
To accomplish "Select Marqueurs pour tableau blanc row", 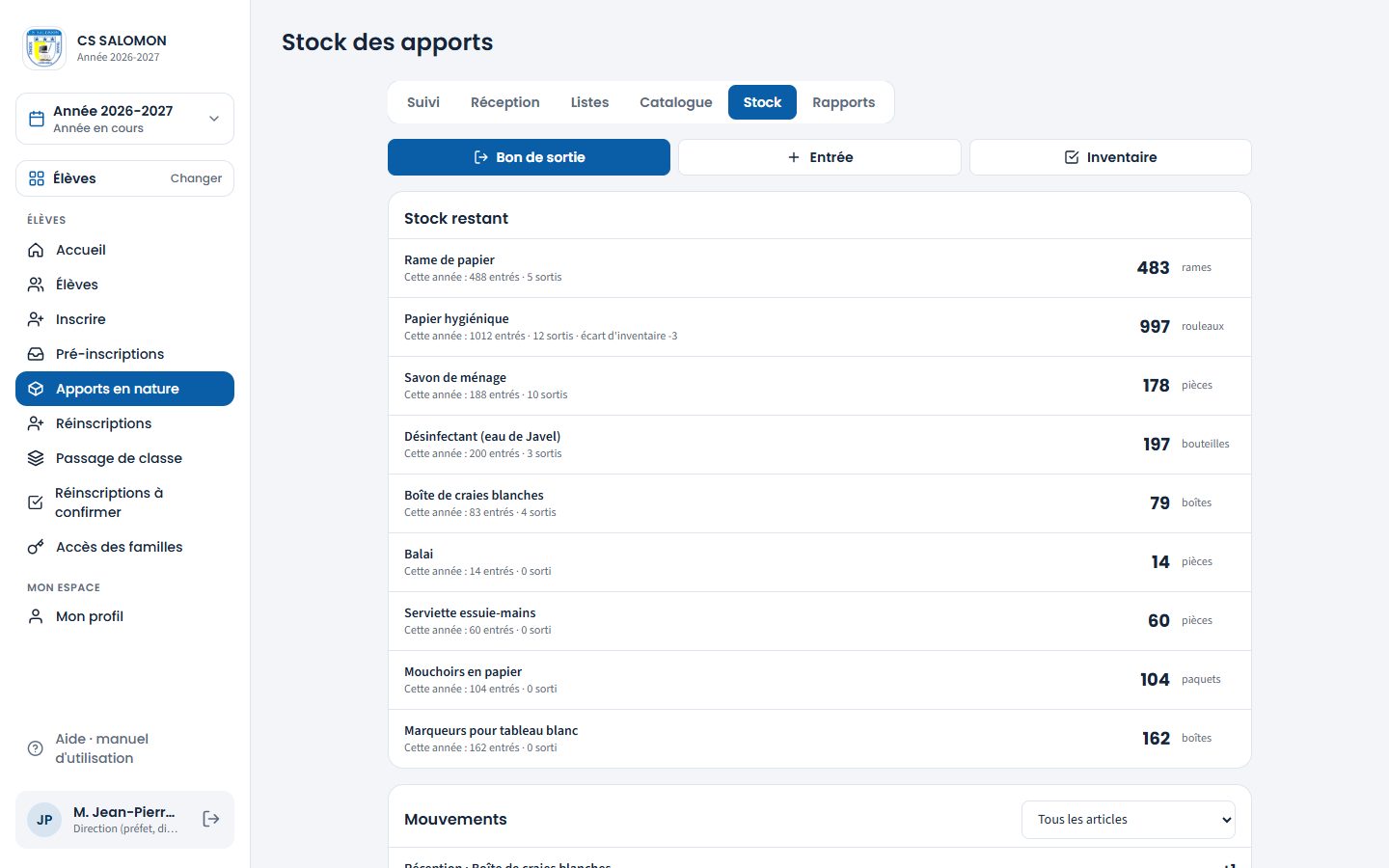I will 820,739.
